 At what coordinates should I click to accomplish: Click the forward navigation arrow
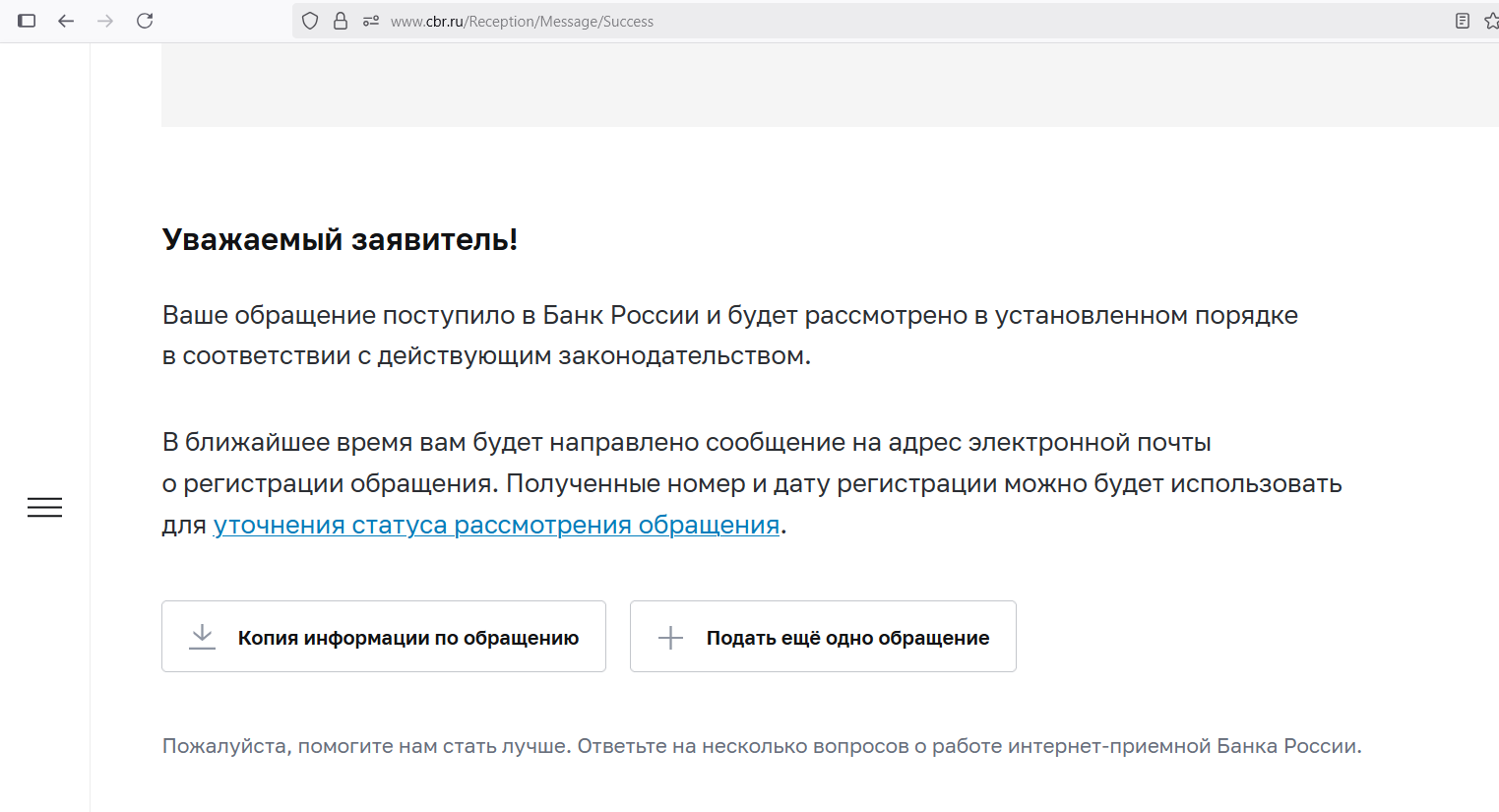pos(105,21)
